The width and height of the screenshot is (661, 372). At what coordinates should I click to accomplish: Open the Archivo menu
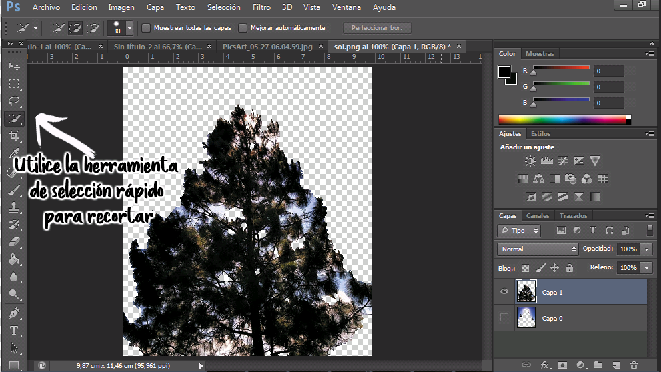[x=46, y=7]
